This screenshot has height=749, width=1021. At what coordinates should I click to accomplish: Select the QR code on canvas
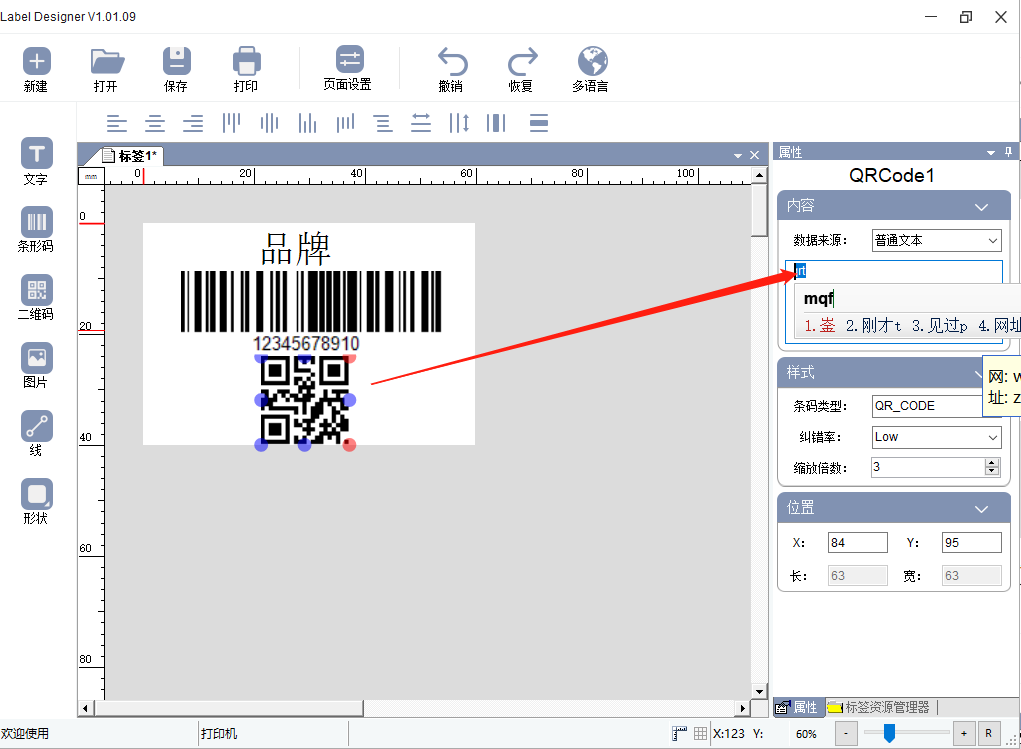(x=305, y=401)
